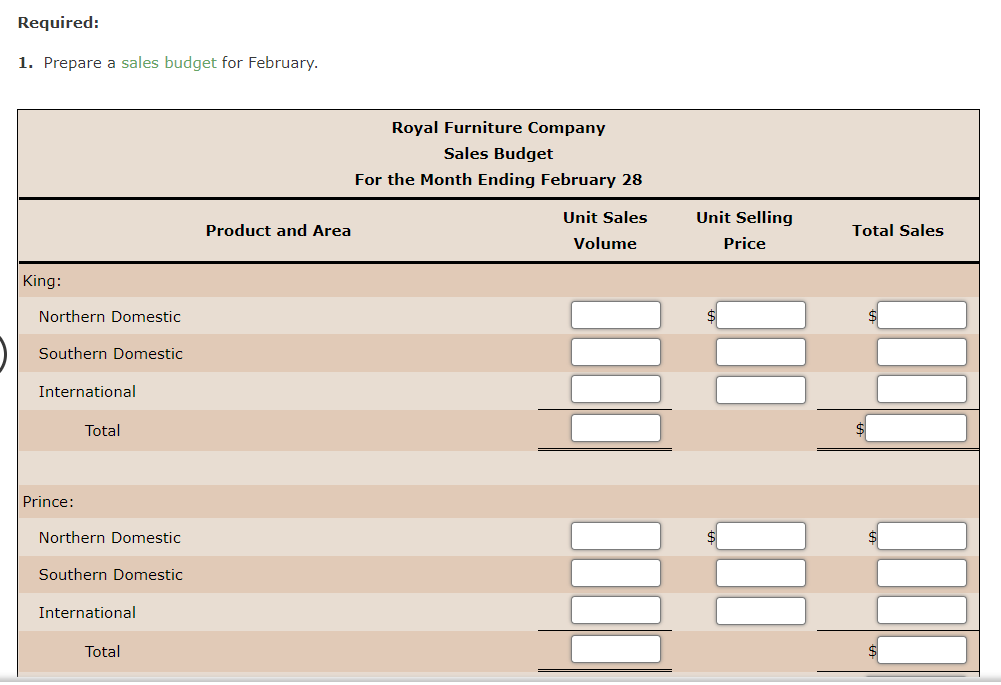Click King Southern Domestic total sales box

pyautogui.click(x=921, y=352)
